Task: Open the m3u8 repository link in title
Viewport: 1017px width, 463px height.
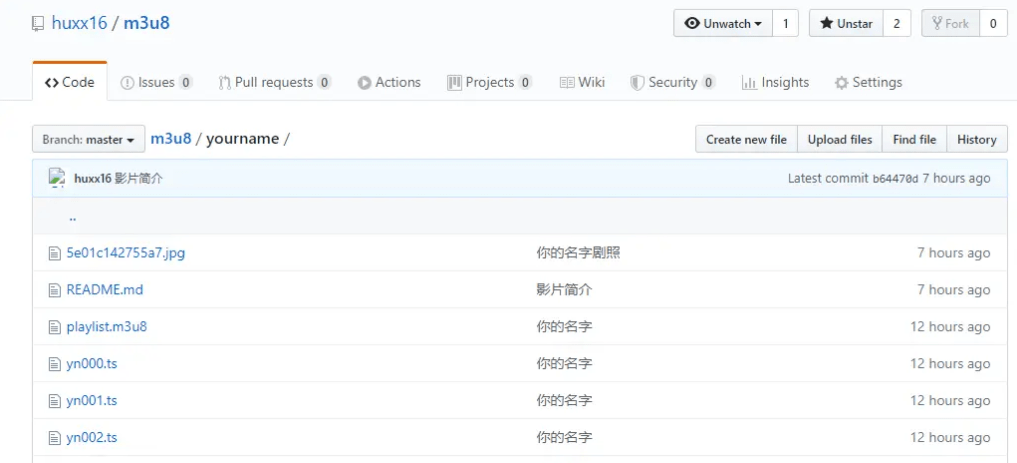Action: click(x=147, y=23)
